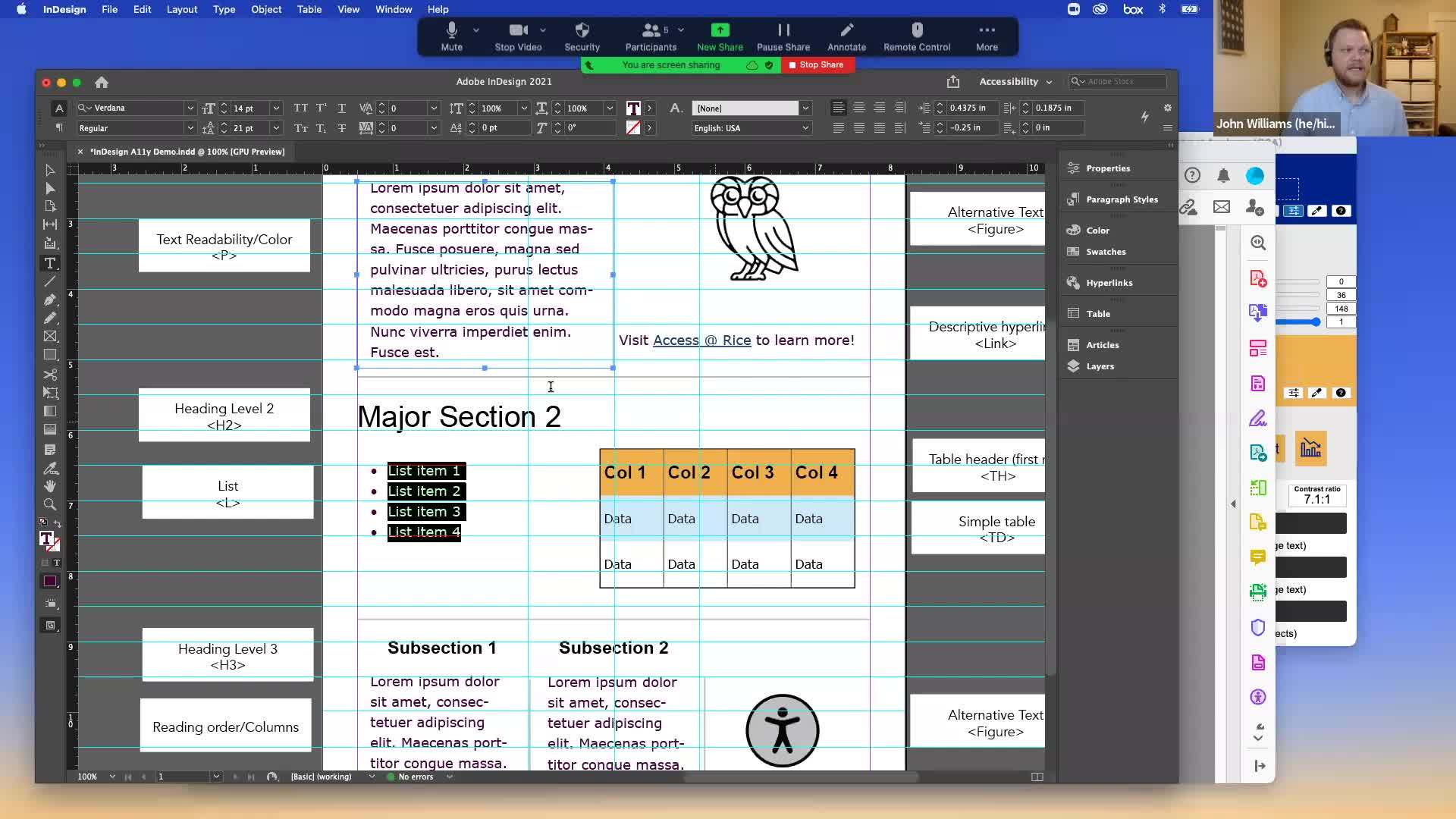Set paragraph alignment to right
The width and height of the screenshot is (1456, 819).
pyautogui.click(x=879, y=108)
